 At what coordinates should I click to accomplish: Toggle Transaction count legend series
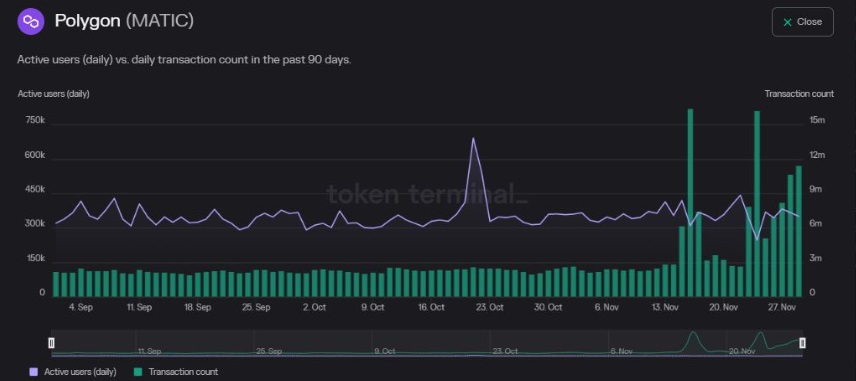[176, 372]
